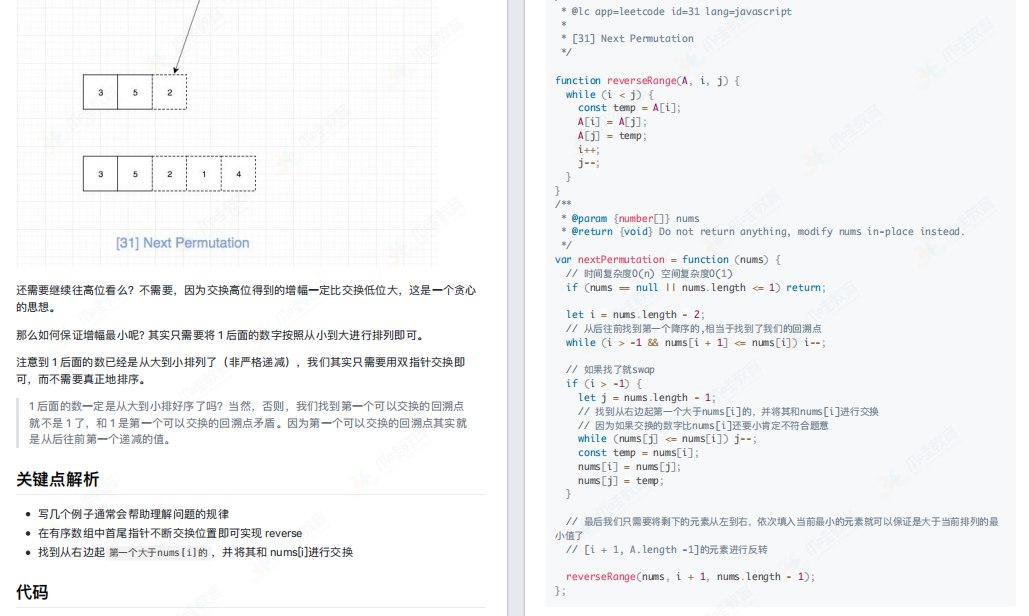
Task: Click the comment "从后往前找到第一个降序的"
Action: tap(694, 328)
